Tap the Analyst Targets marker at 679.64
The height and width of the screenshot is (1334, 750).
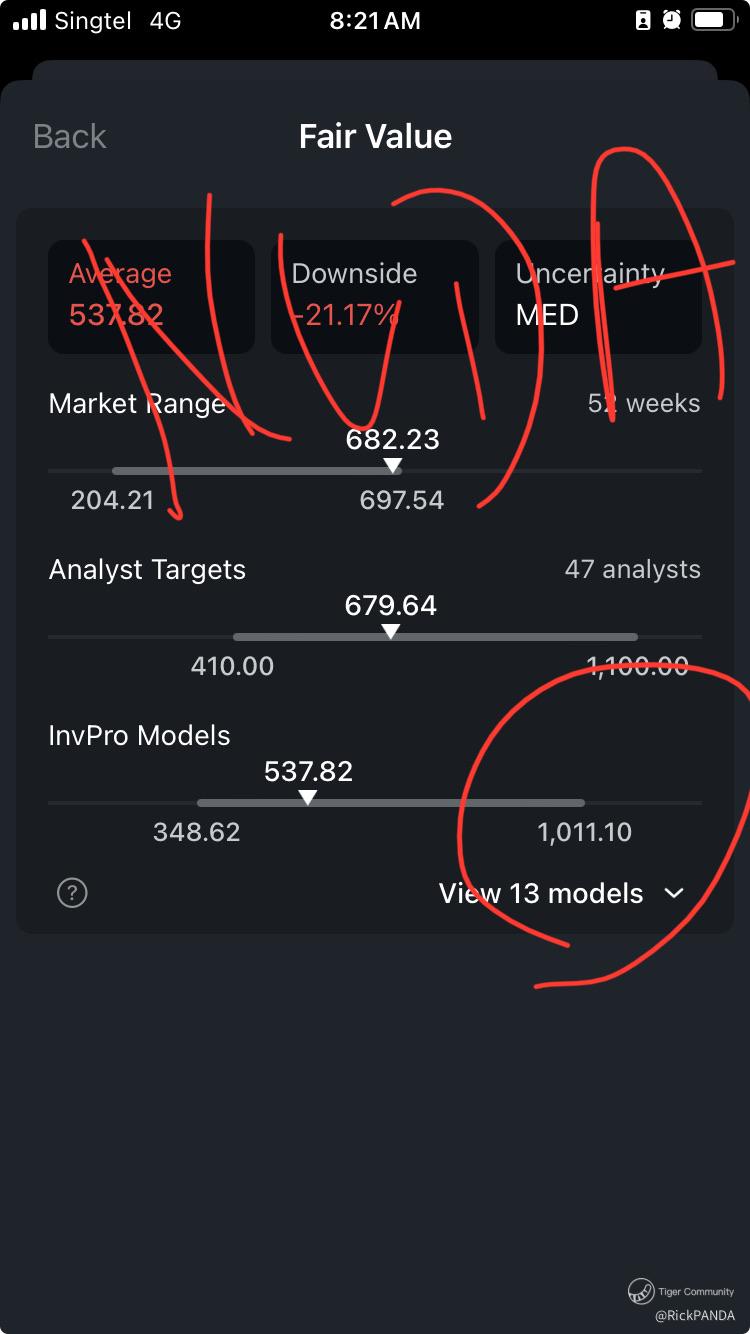click(391, 632)
